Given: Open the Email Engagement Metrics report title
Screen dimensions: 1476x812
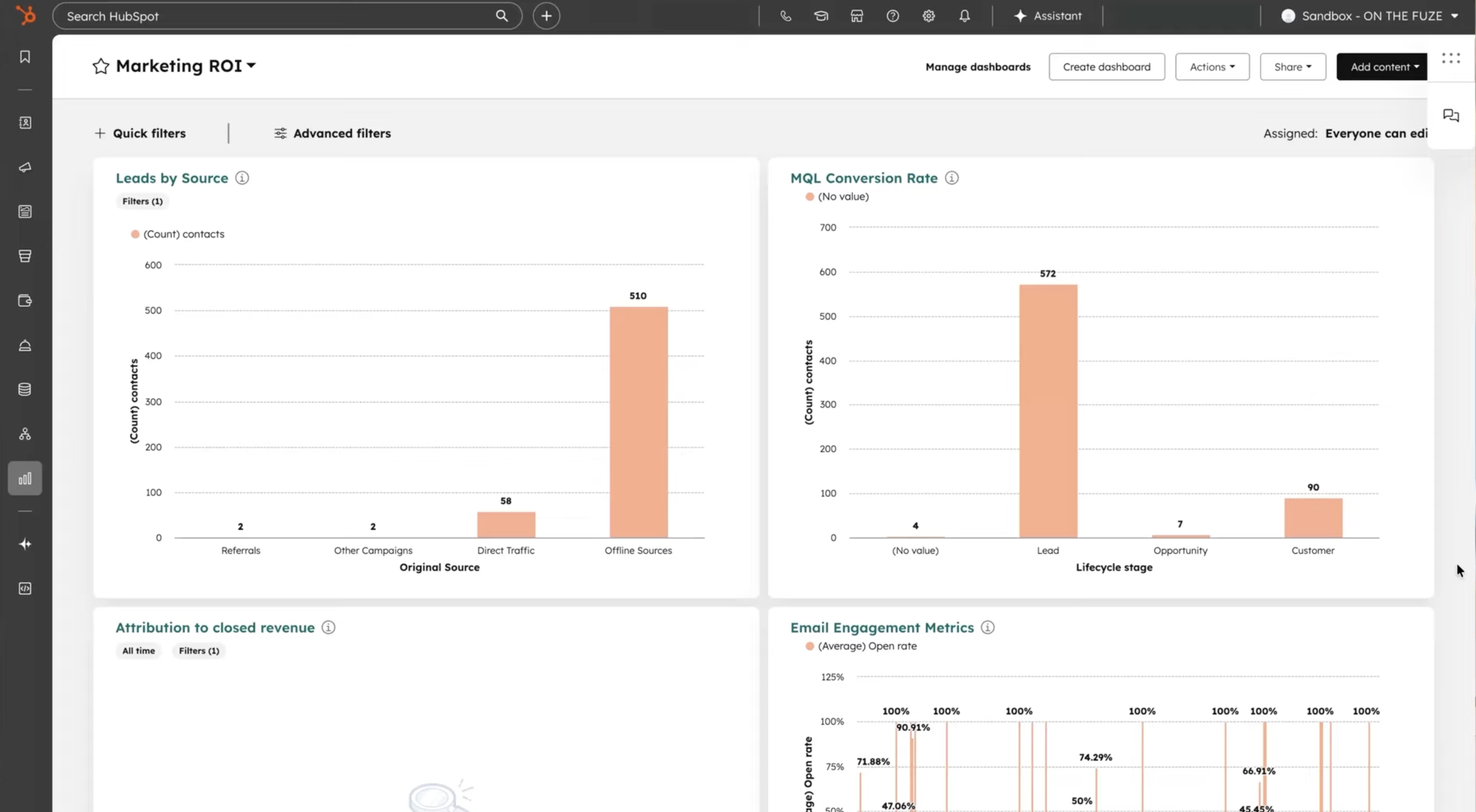Looking at the screenshot, I should [x=882, y=628].
